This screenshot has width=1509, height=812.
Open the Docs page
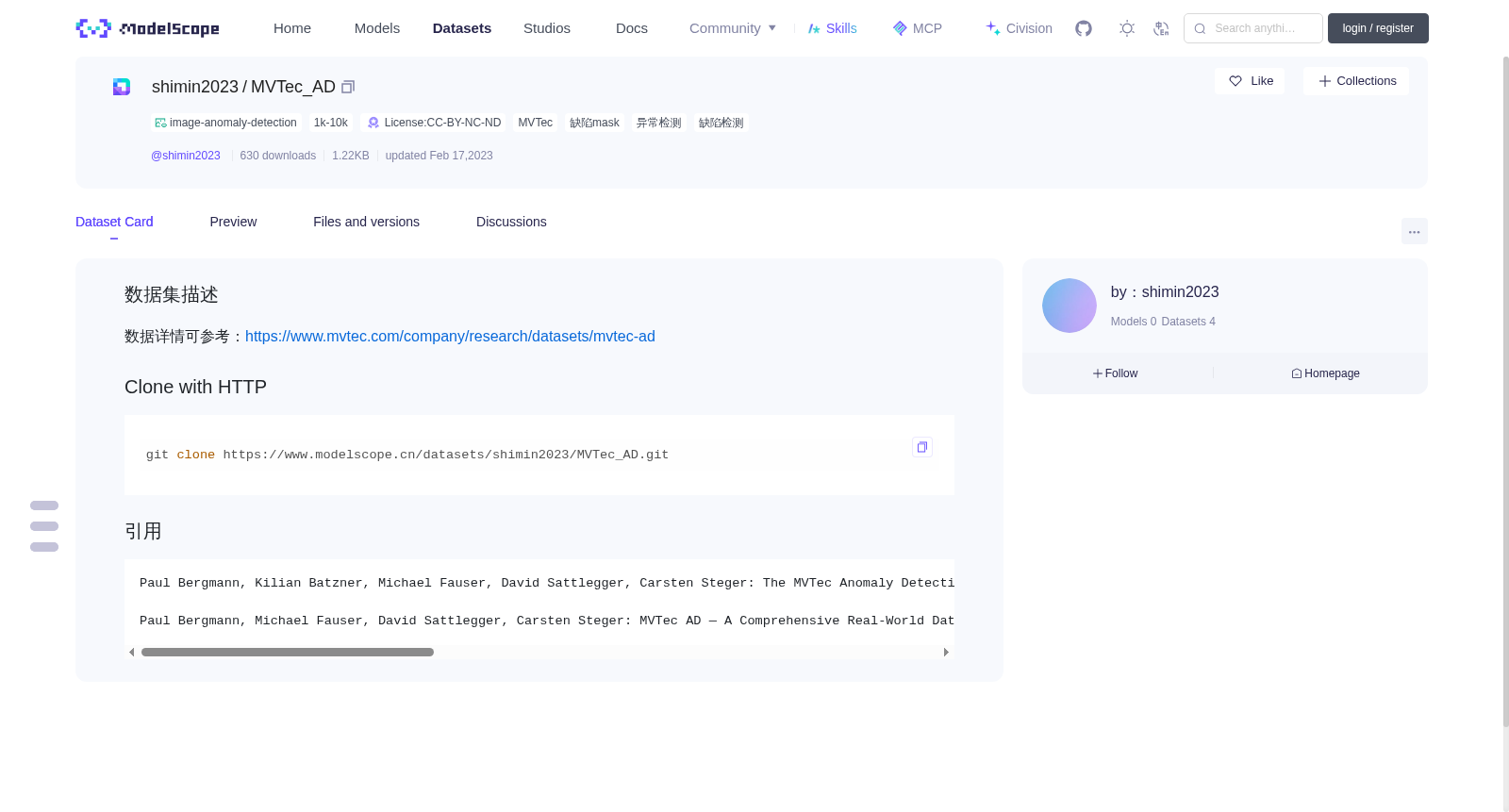632,28
